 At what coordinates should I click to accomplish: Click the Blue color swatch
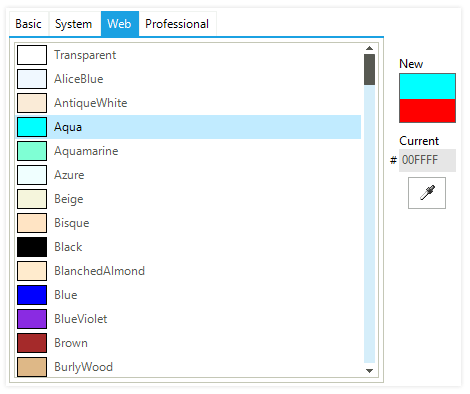32,295
